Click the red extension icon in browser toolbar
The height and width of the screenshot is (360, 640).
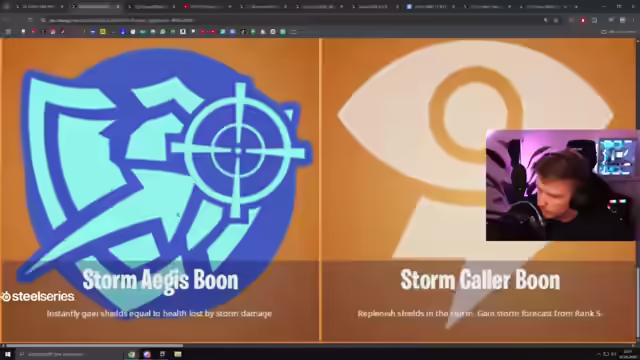point(583,20)
